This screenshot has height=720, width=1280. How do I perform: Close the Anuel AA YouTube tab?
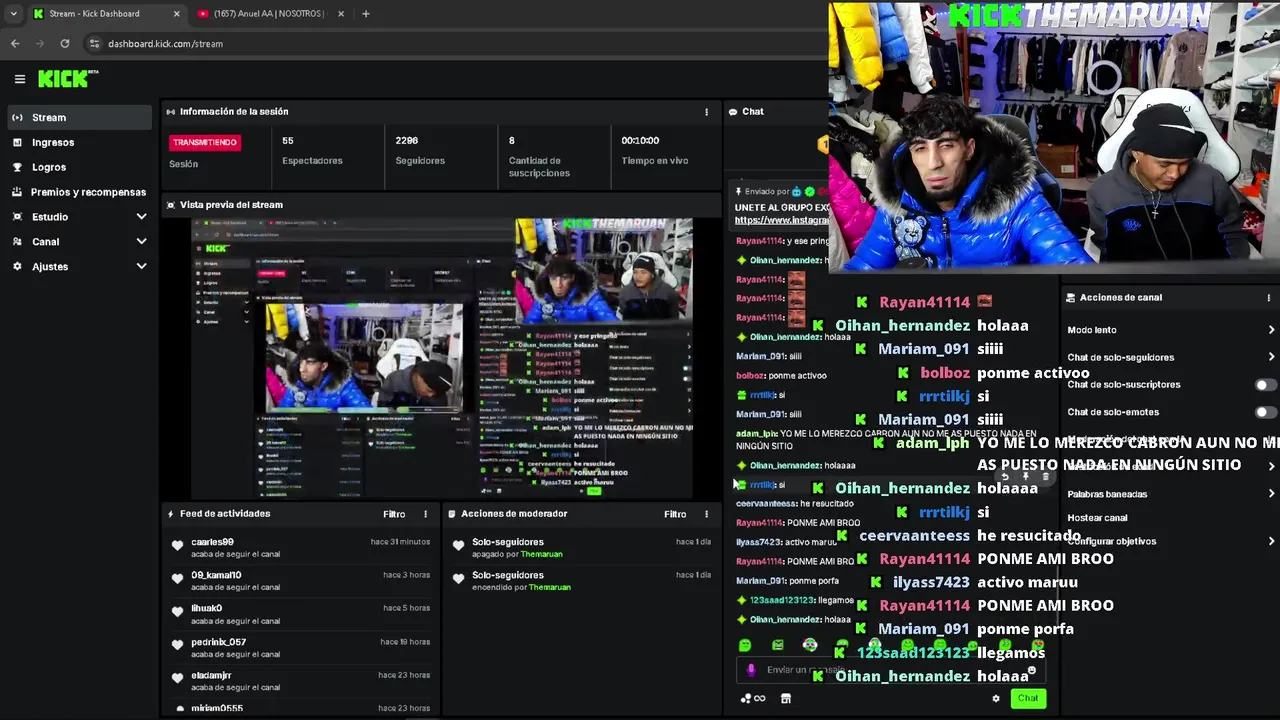(x=341, y=14)
